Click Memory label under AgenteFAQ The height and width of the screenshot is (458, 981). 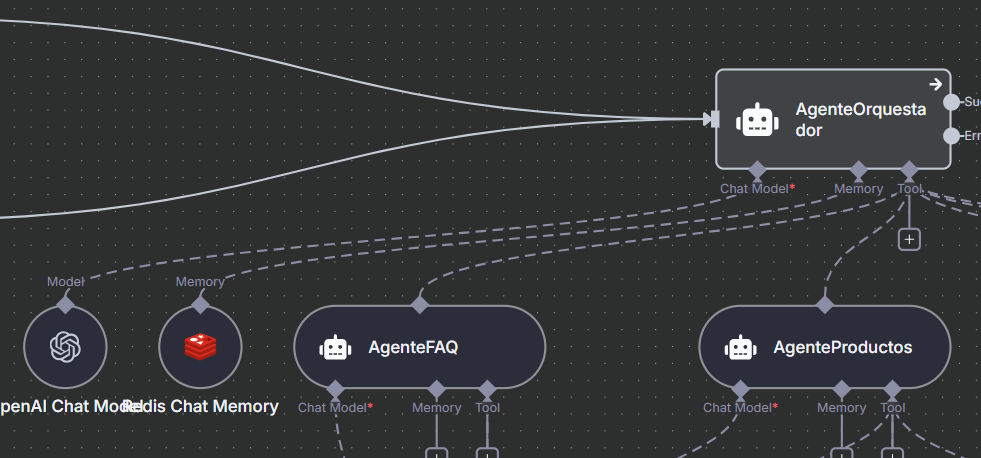[x=437, y=408]
